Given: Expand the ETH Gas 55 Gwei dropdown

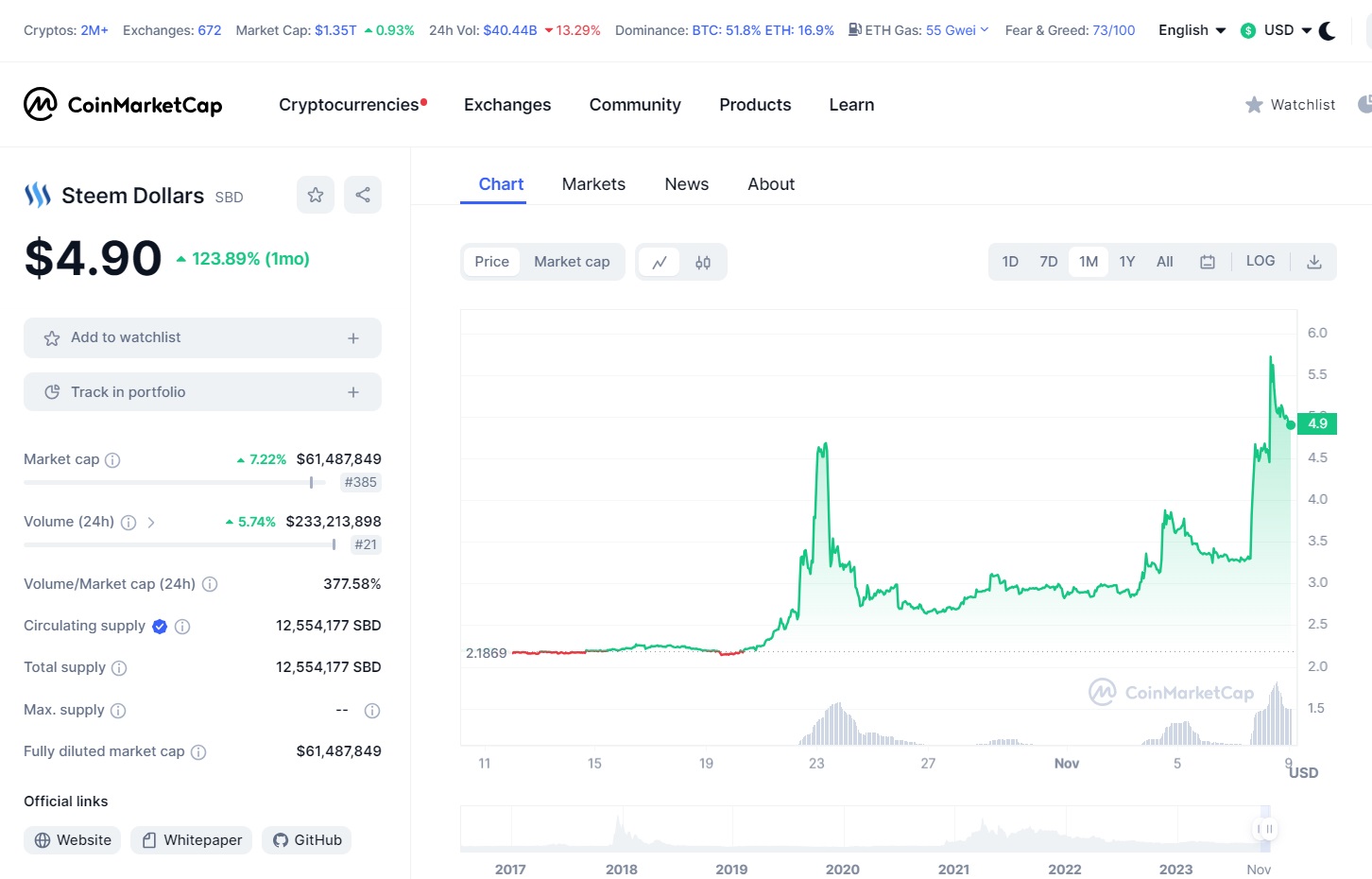Looking at the screenshot, I should [x=957, y=30].
